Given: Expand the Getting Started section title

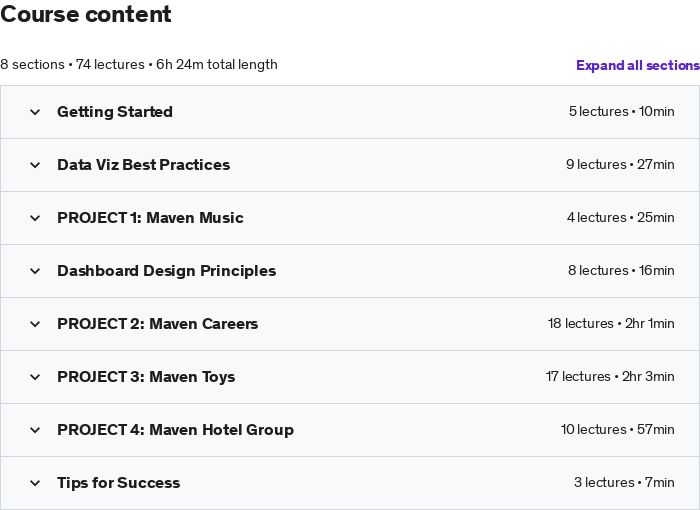Looking at the screenshot, I should coord(115,112).
